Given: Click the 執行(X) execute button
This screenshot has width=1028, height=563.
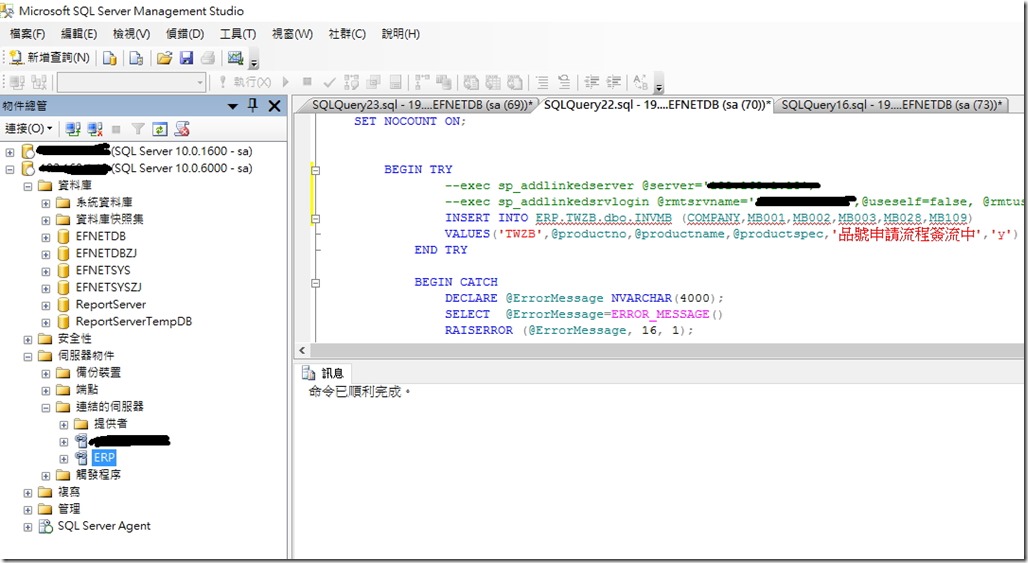Looking at the screenshot, I should [x=244, y=82].
